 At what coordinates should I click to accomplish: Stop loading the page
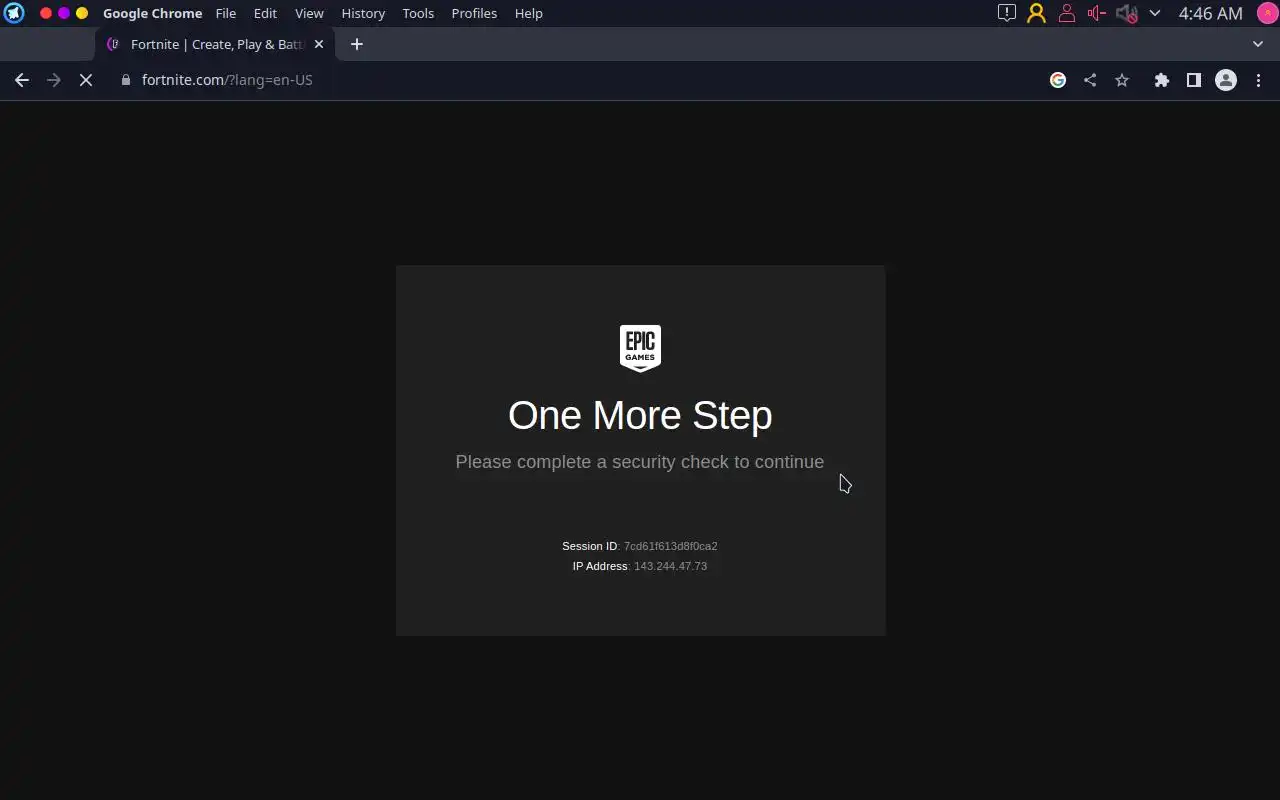click(86, 80)
